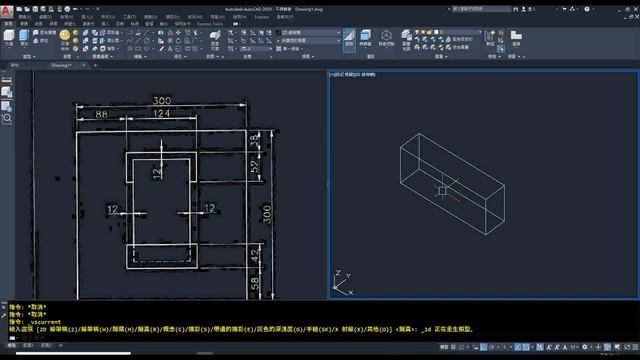
Task: Switch to the Layout1 (配置1) tab
Action: point(27,346)
